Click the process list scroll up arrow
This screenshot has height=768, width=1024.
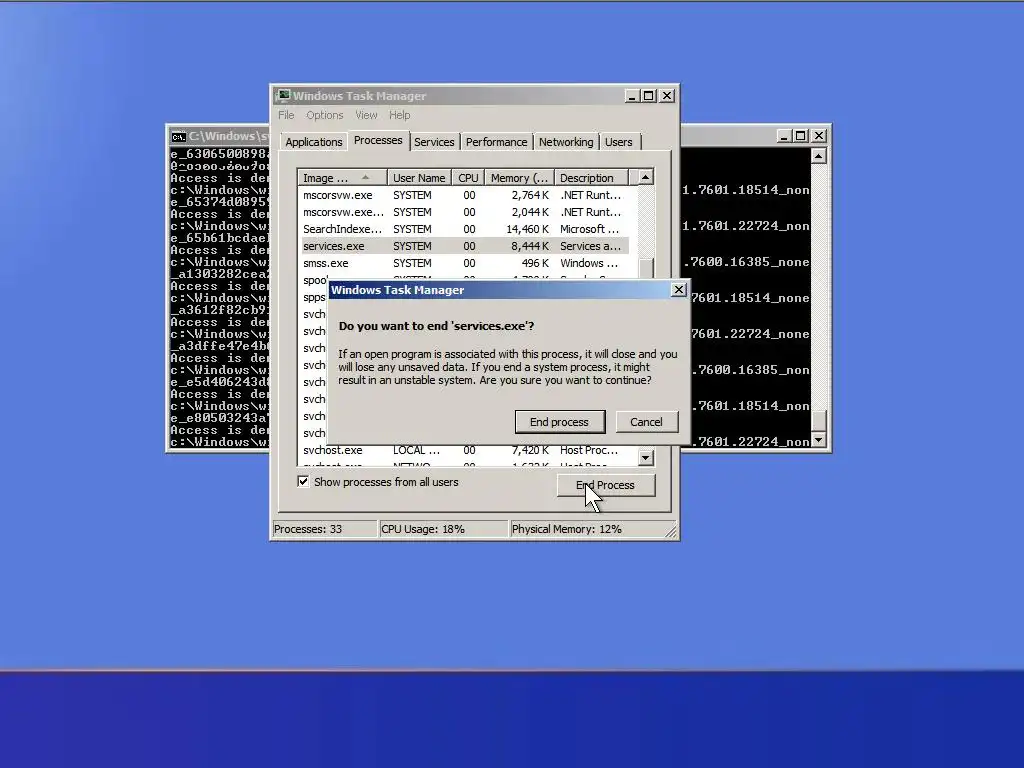pyautogui.click(x=645, y=177)
